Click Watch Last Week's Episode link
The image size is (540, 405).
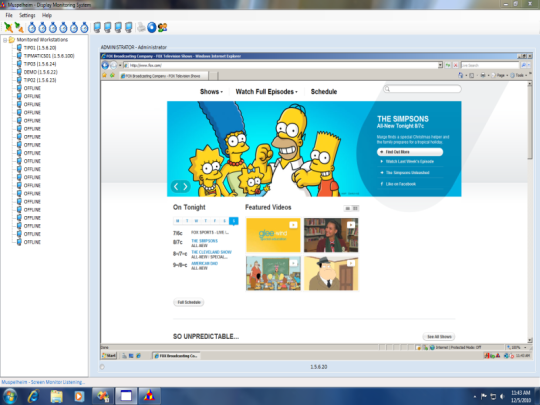click(409, 162)
